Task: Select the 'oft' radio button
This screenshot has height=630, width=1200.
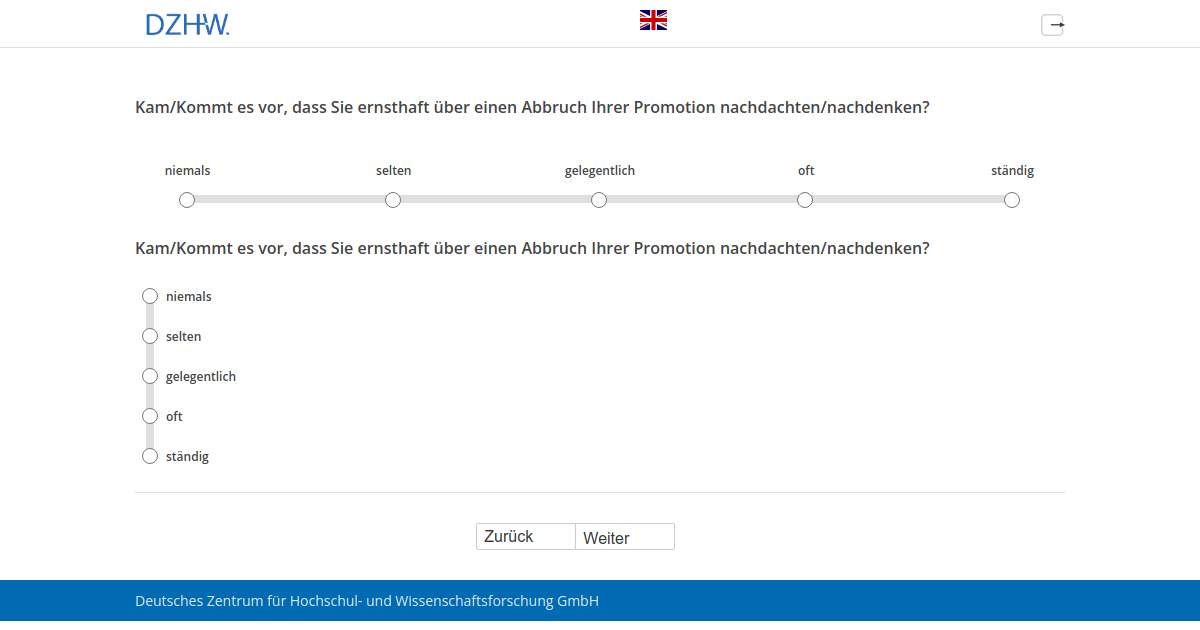Action: 150,416
